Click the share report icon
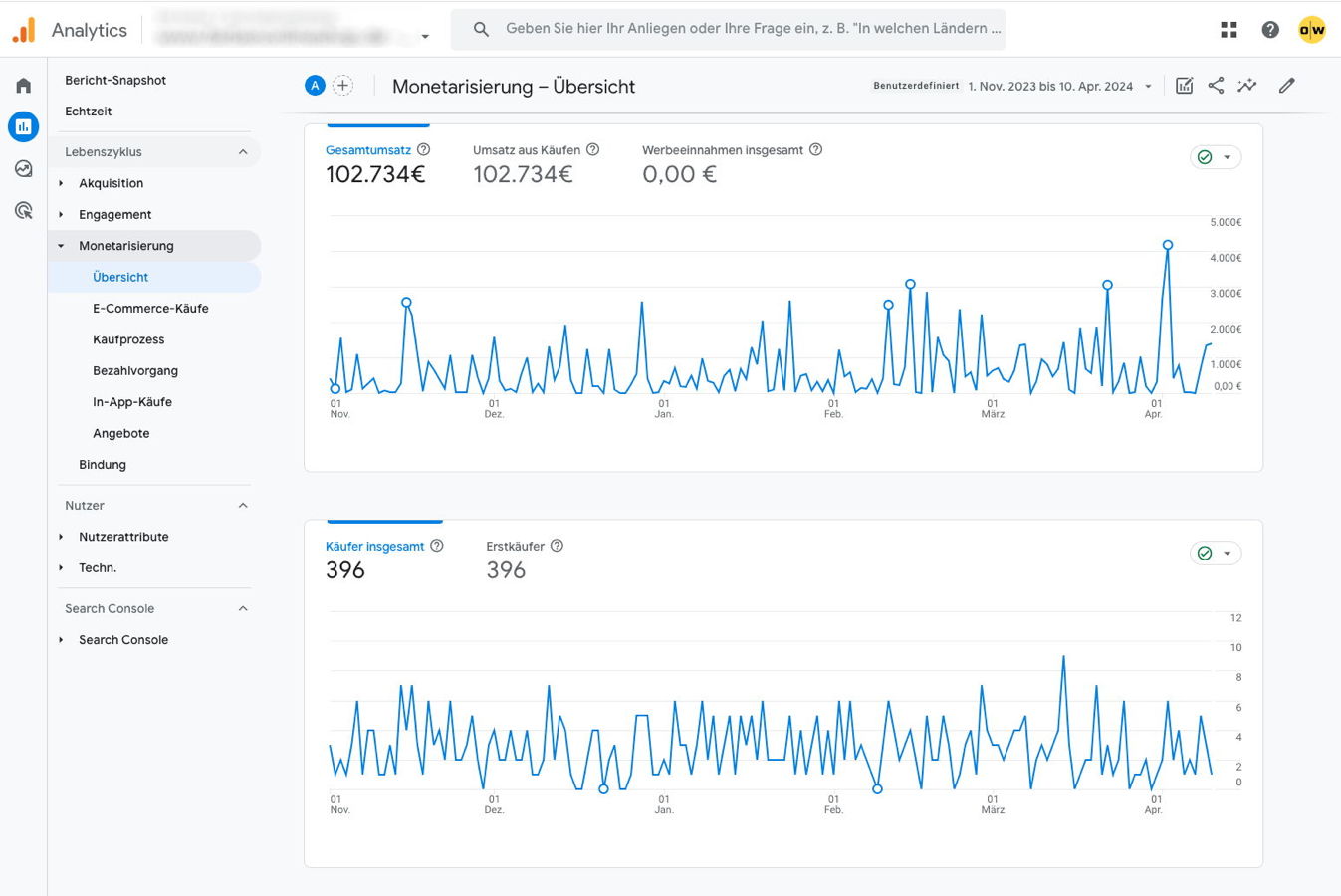Screen dimensions: 1341x896 tap(1216, 86)
